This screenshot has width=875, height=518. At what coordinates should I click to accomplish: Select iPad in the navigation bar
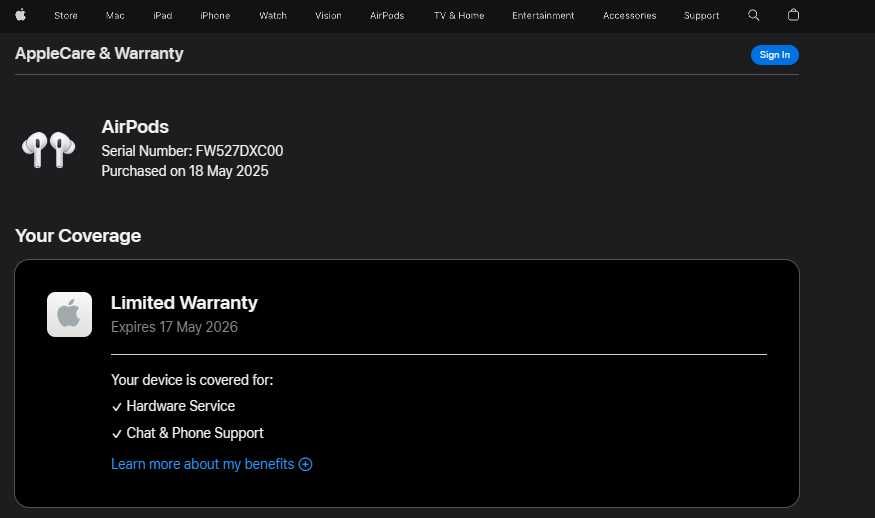(163, 16)
